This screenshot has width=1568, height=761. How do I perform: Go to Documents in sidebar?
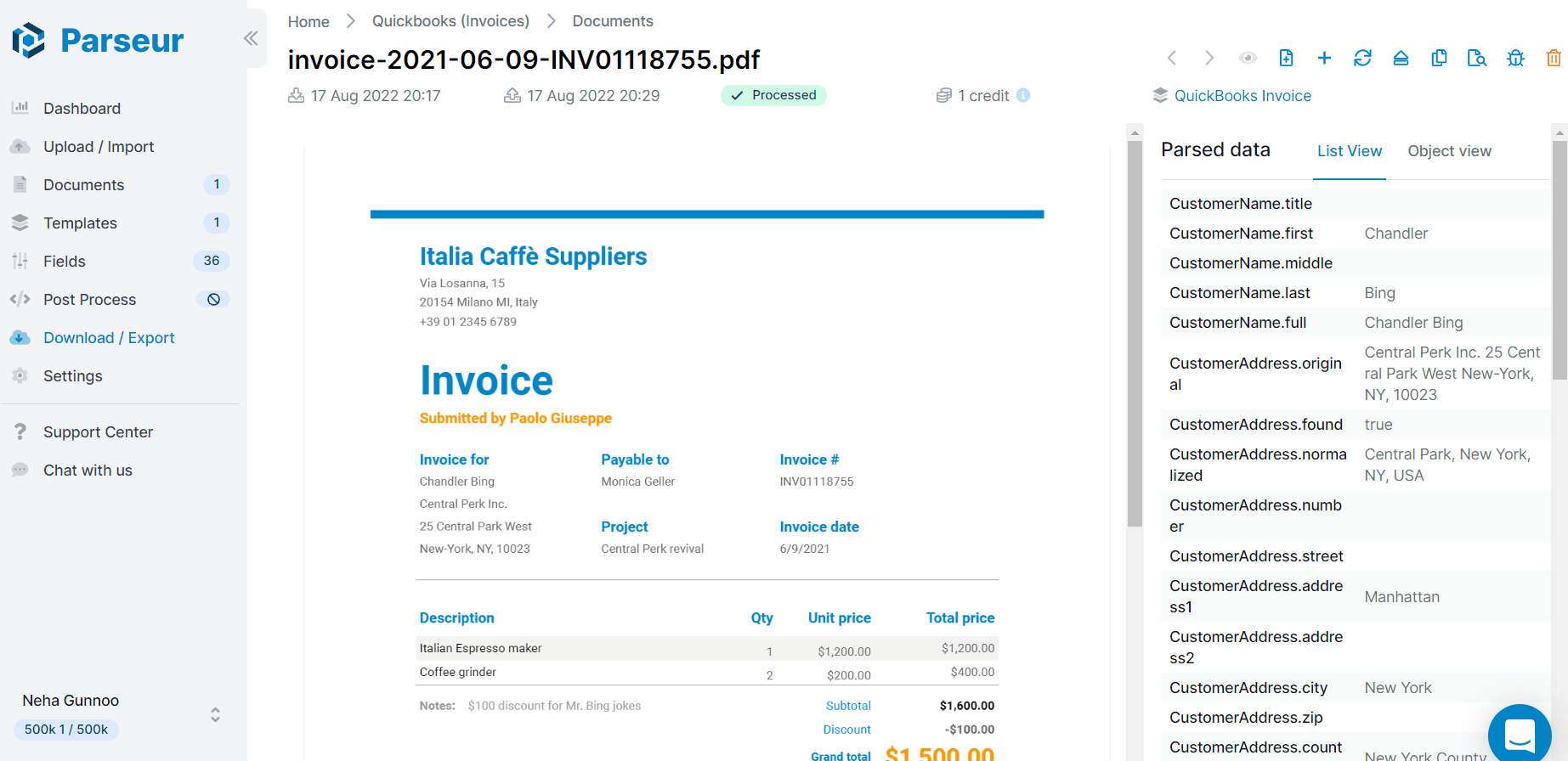83,185
